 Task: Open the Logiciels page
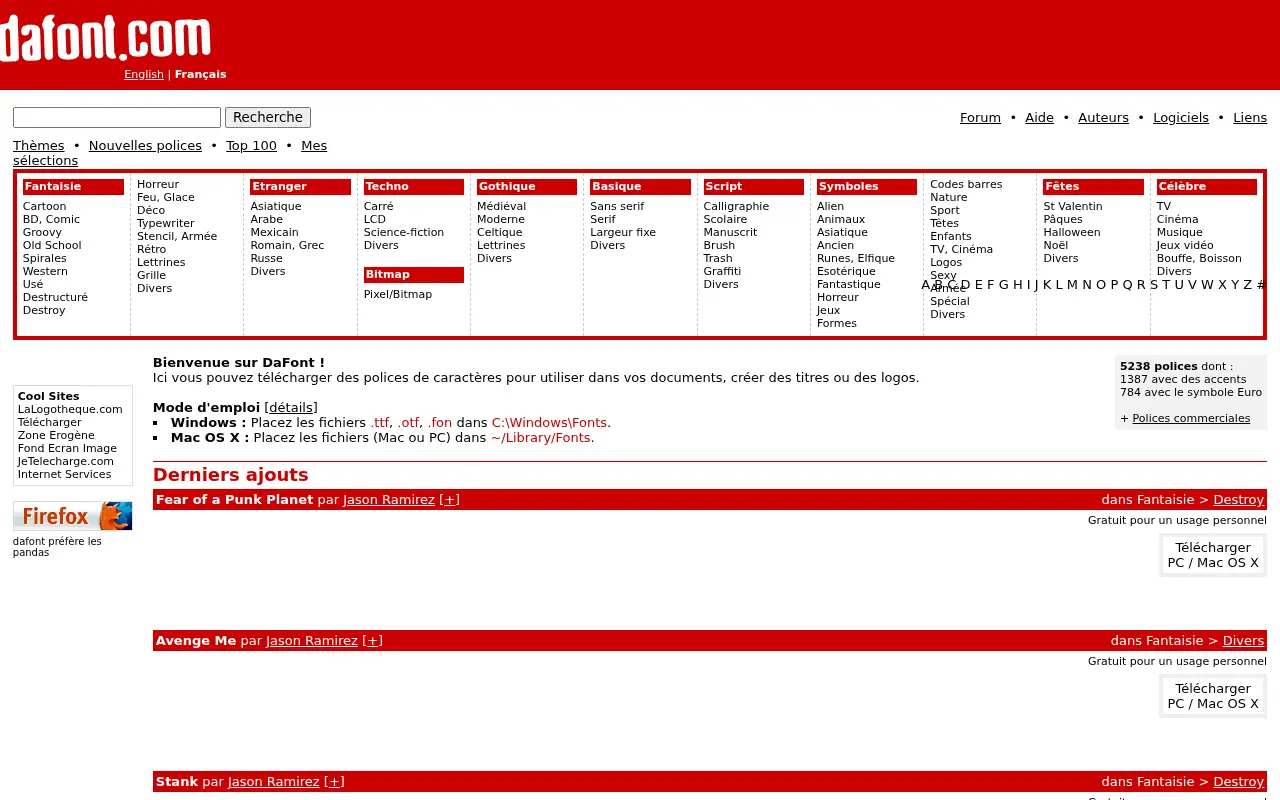pos(1181,118)
